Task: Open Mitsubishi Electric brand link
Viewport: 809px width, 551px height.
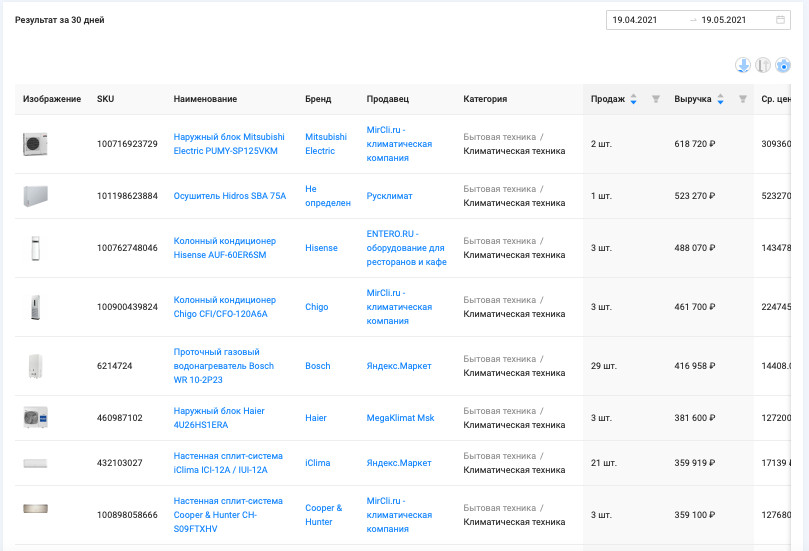Action: (x=326, y=144)
